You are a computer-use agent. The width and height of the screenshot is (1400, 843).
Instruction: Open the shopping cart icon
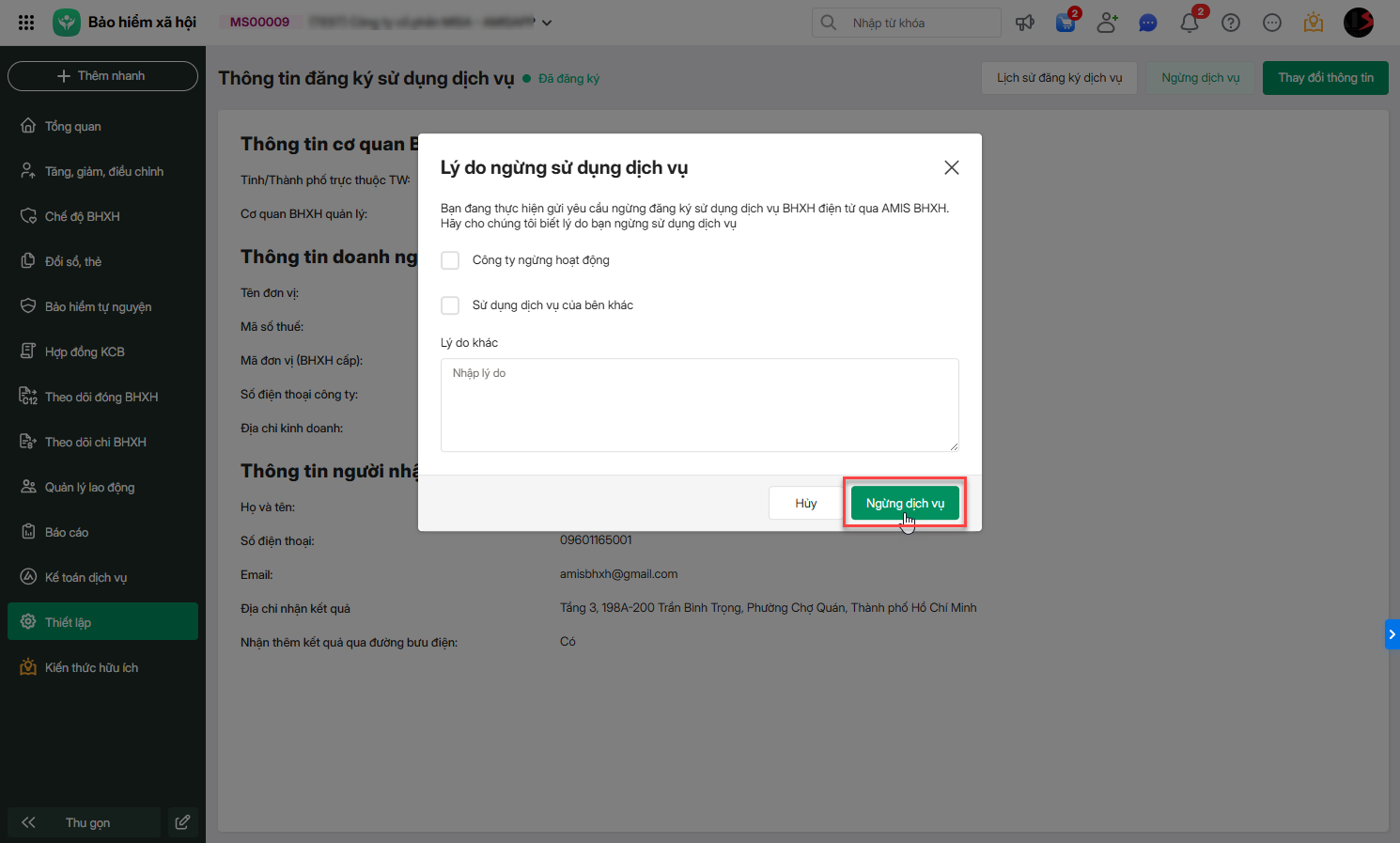pos(1066,23)
